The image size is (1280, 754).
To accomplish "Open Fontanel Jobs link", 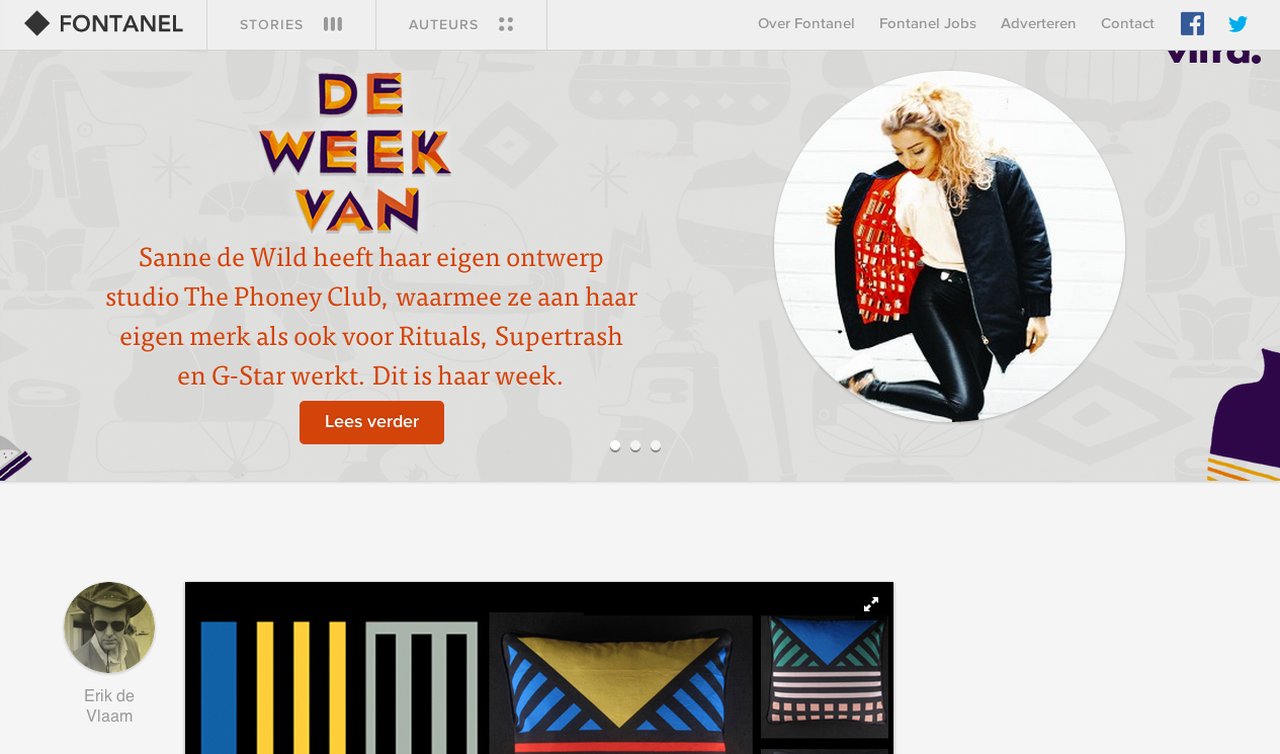I will pos(928,24).
